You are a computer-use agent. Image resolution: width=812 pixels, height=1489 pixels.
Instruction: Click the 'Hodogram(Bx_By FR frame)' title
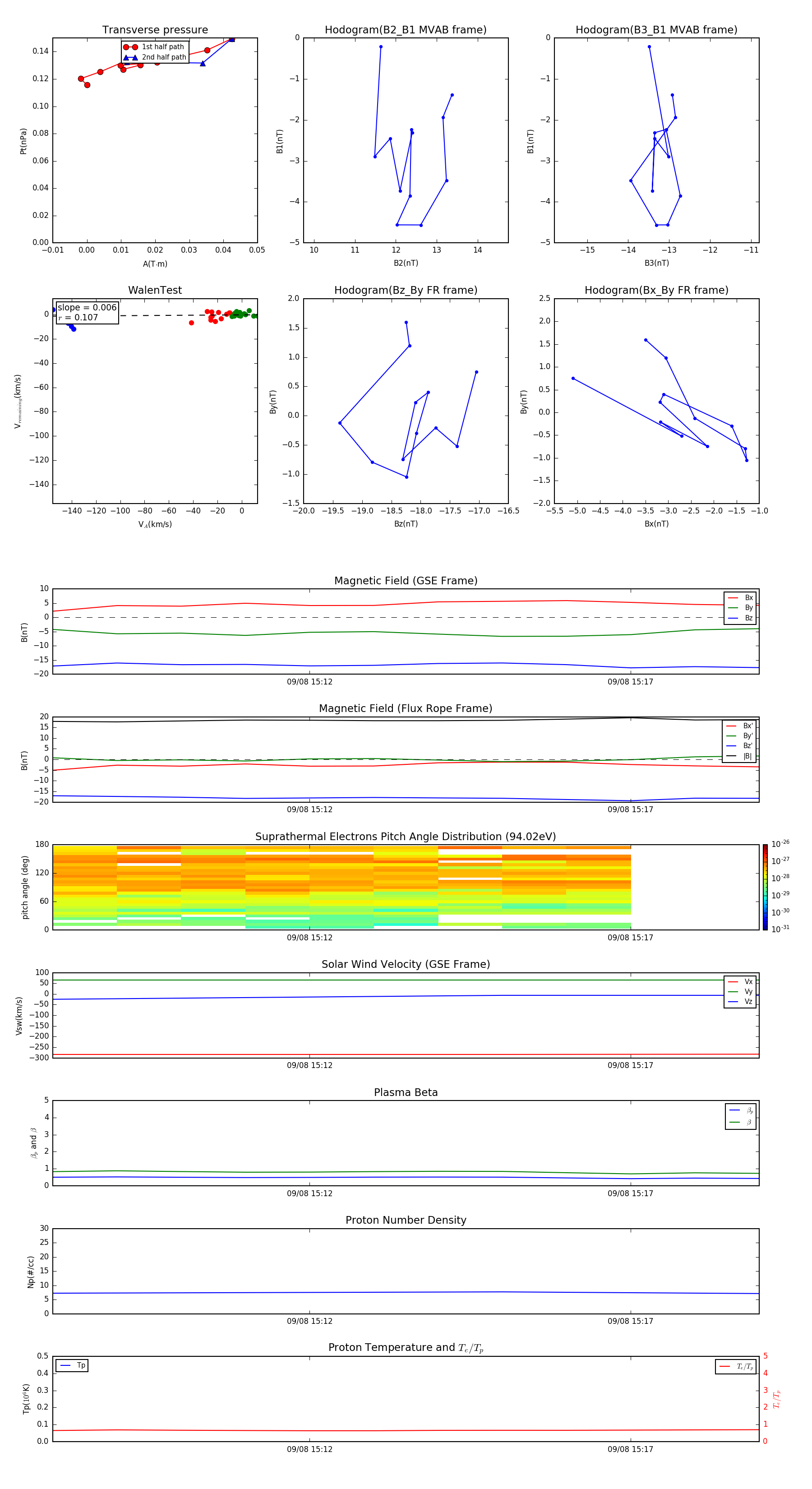coord(656,290)
